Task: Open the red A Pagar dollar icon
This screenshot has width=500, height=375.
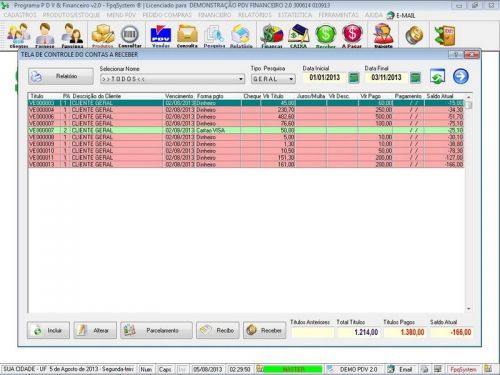Action: tap(352, 36)
